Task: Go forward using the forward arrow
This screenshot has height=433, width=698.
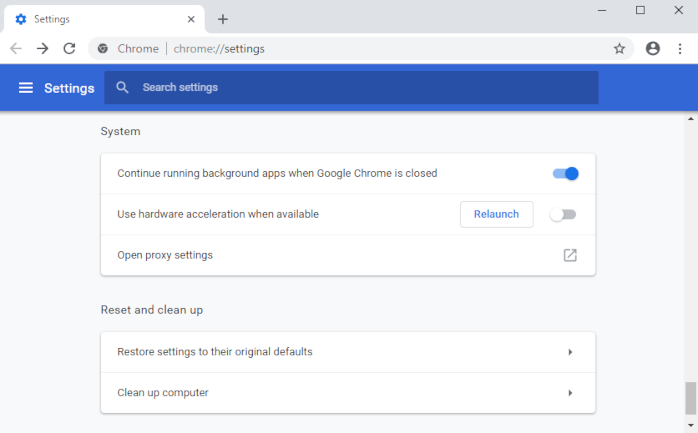Action: tap(43, 49)
